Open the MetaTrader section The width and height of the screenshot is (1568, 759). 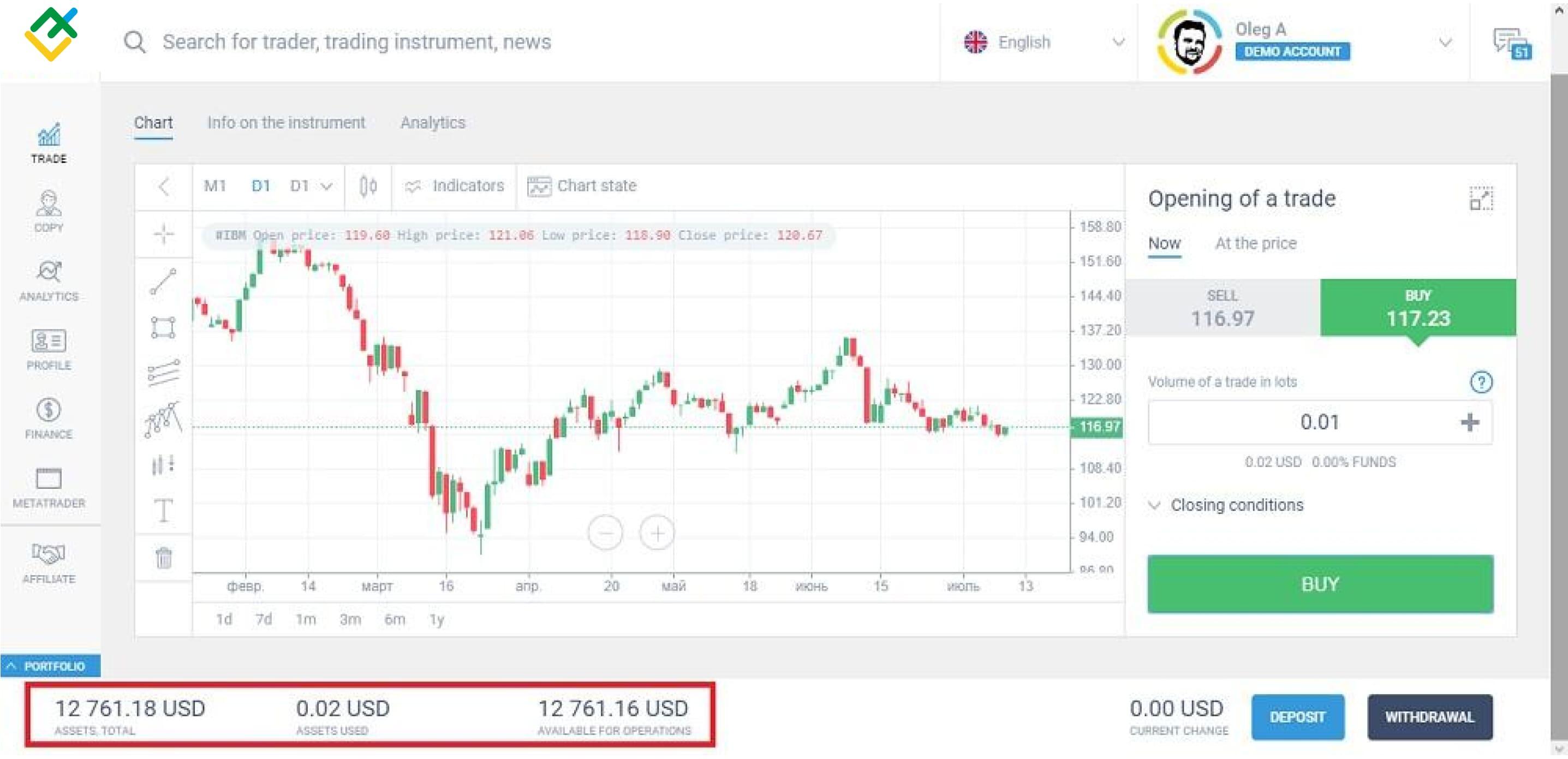[49, 487]
